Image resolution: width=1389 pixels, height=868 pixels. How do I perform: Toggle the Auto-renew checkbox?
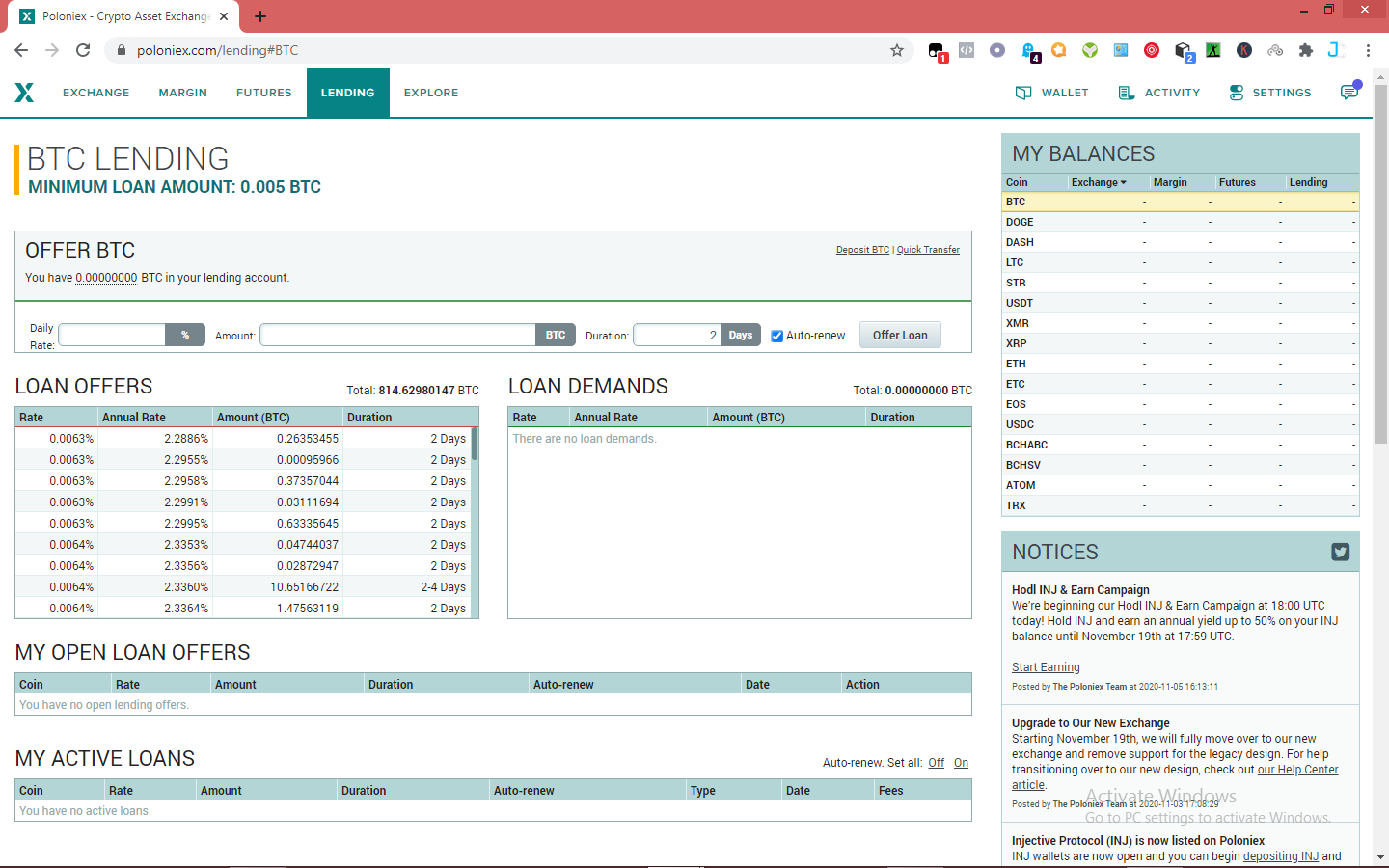click(x=776, y=336)
